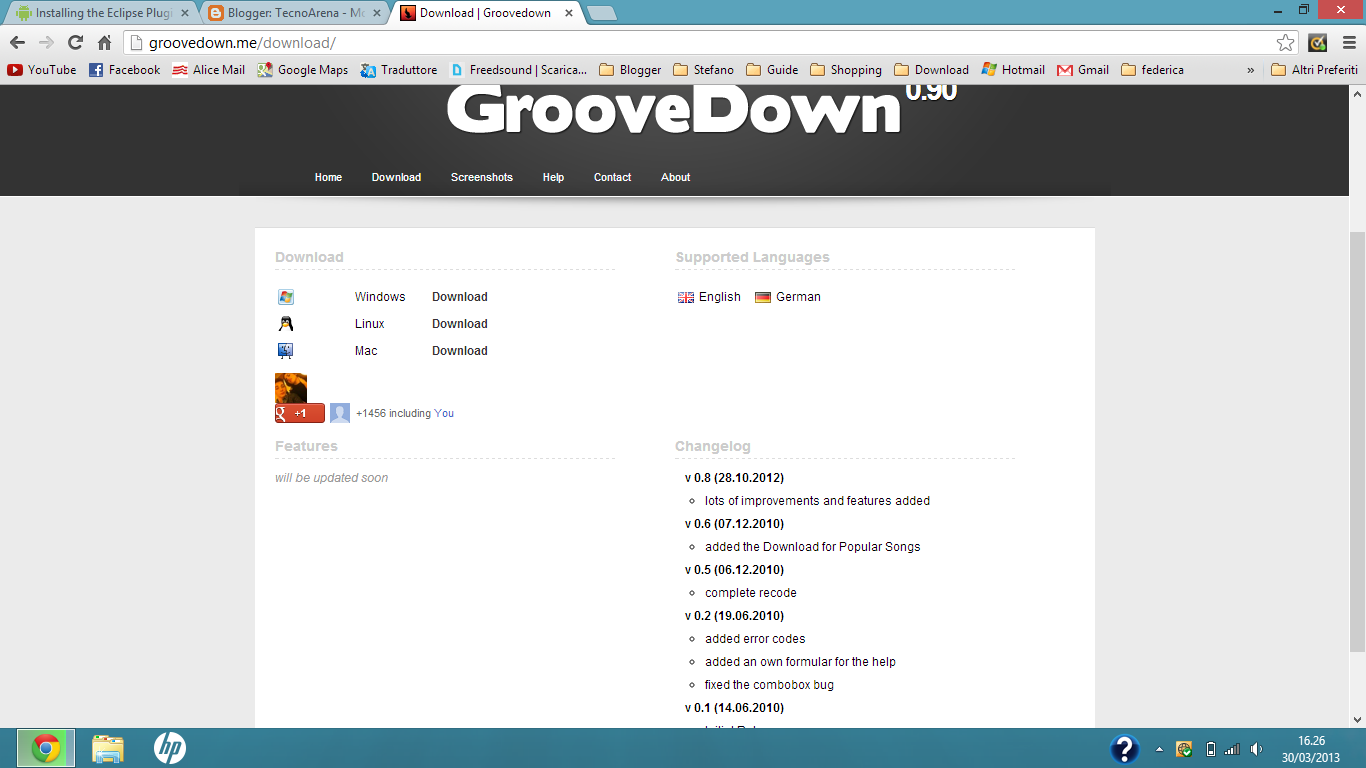Screen dimensions: 1366x768
Task: Click the grey avatar beside +1456
Action: tap(340, 413)
